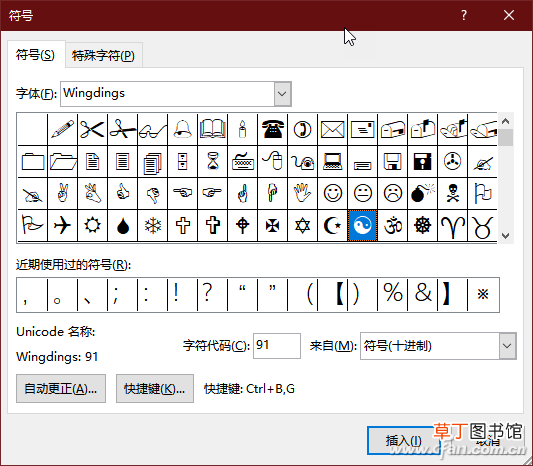Click the 自动更正(A)... button
Screen dimensions: 533x466
61,389
